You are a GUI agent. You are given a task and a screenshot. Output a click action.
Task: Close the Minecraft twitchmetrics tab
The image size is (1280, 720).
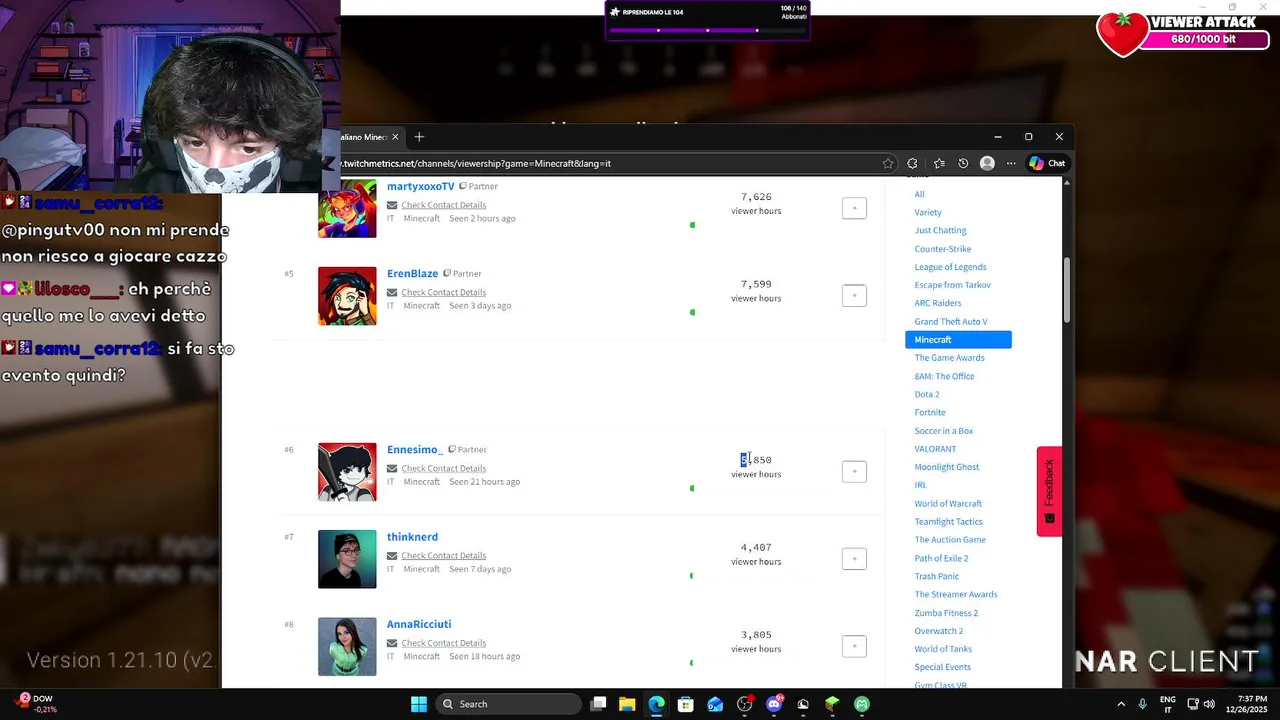point(395,137)
